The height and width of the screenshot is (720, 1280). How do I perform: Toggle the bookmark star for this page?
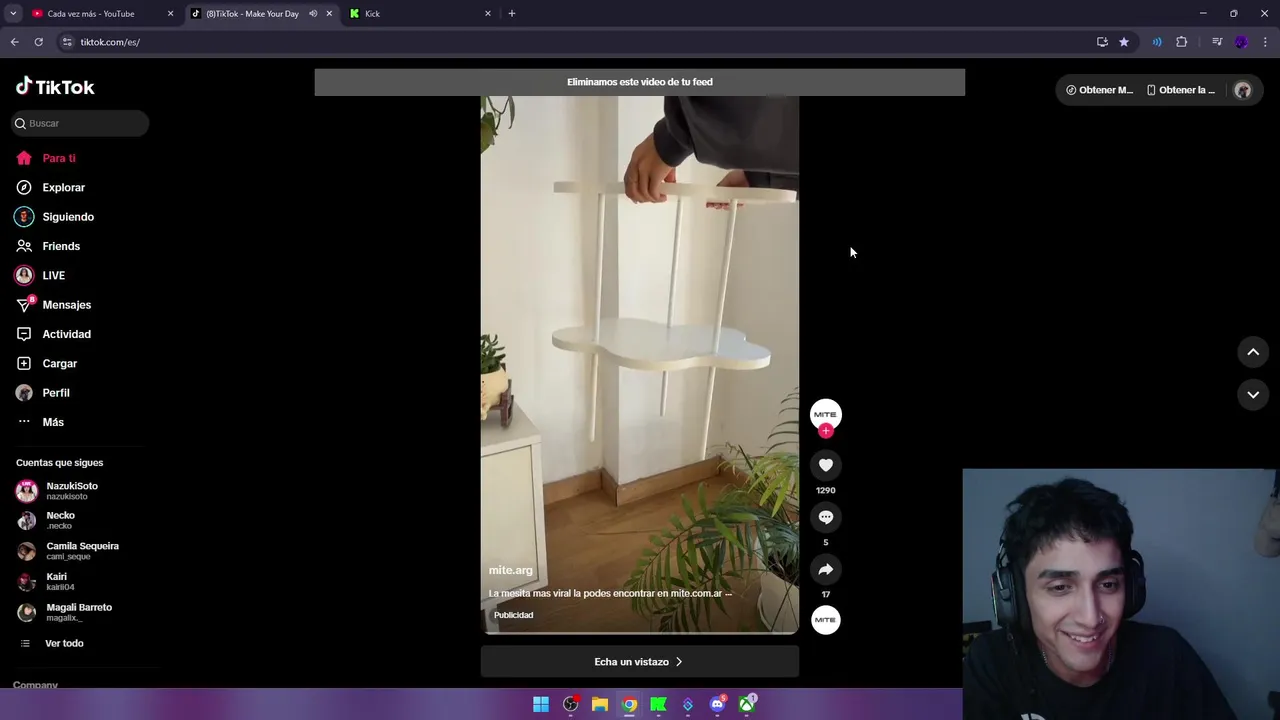click(1124, 42)
